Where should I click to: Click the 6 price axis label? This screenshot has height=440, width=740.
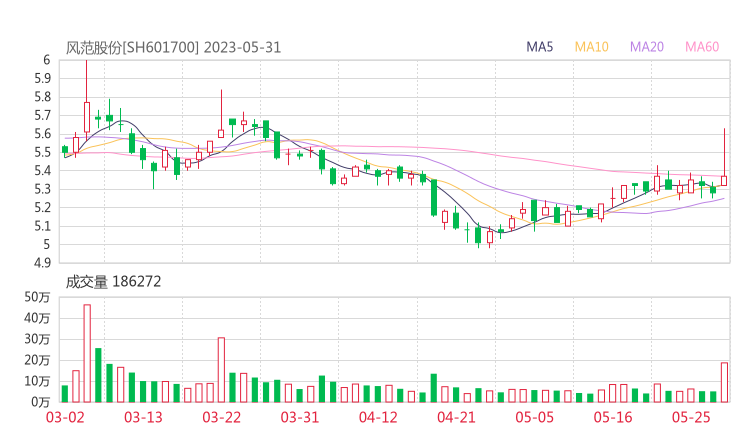point(46,60)
